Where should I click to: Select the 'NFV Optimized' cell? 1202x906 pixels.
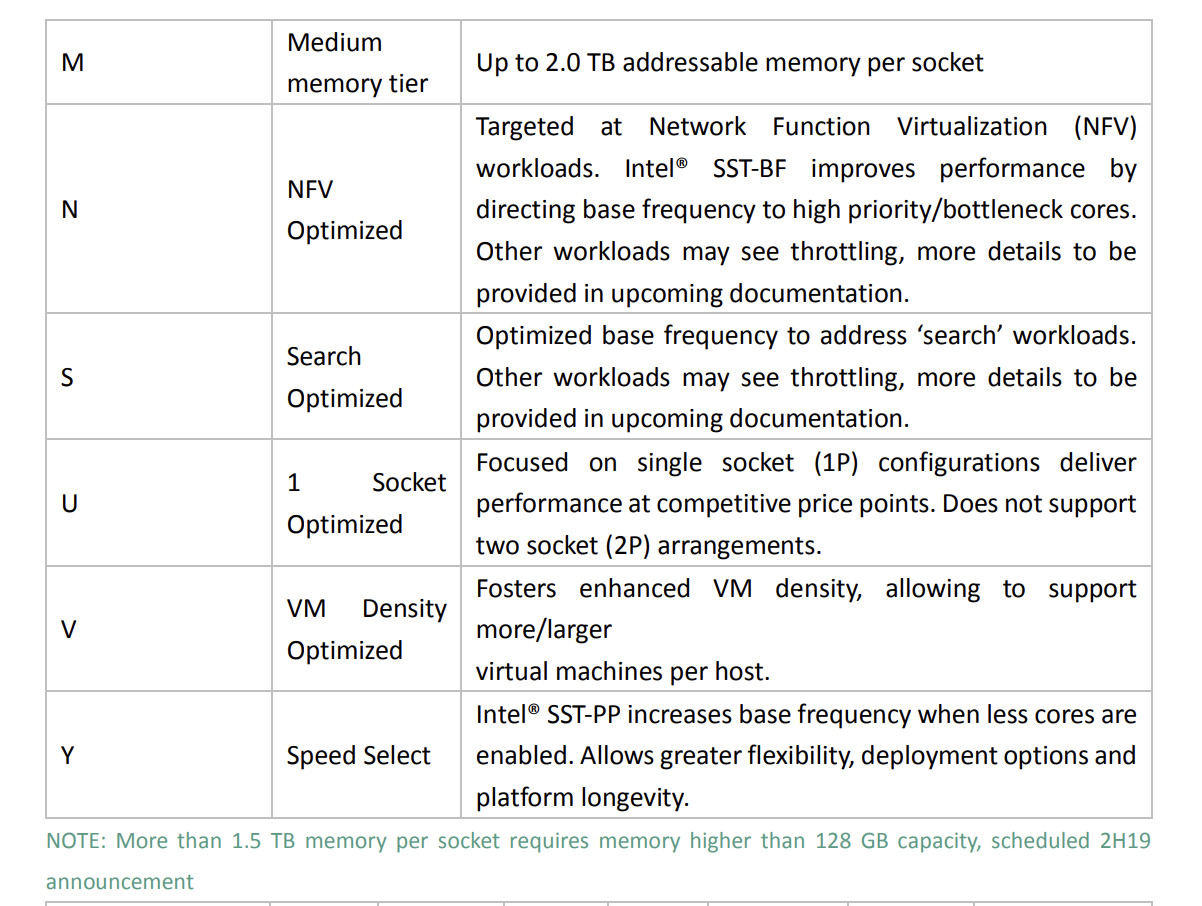tap(344, 210)
